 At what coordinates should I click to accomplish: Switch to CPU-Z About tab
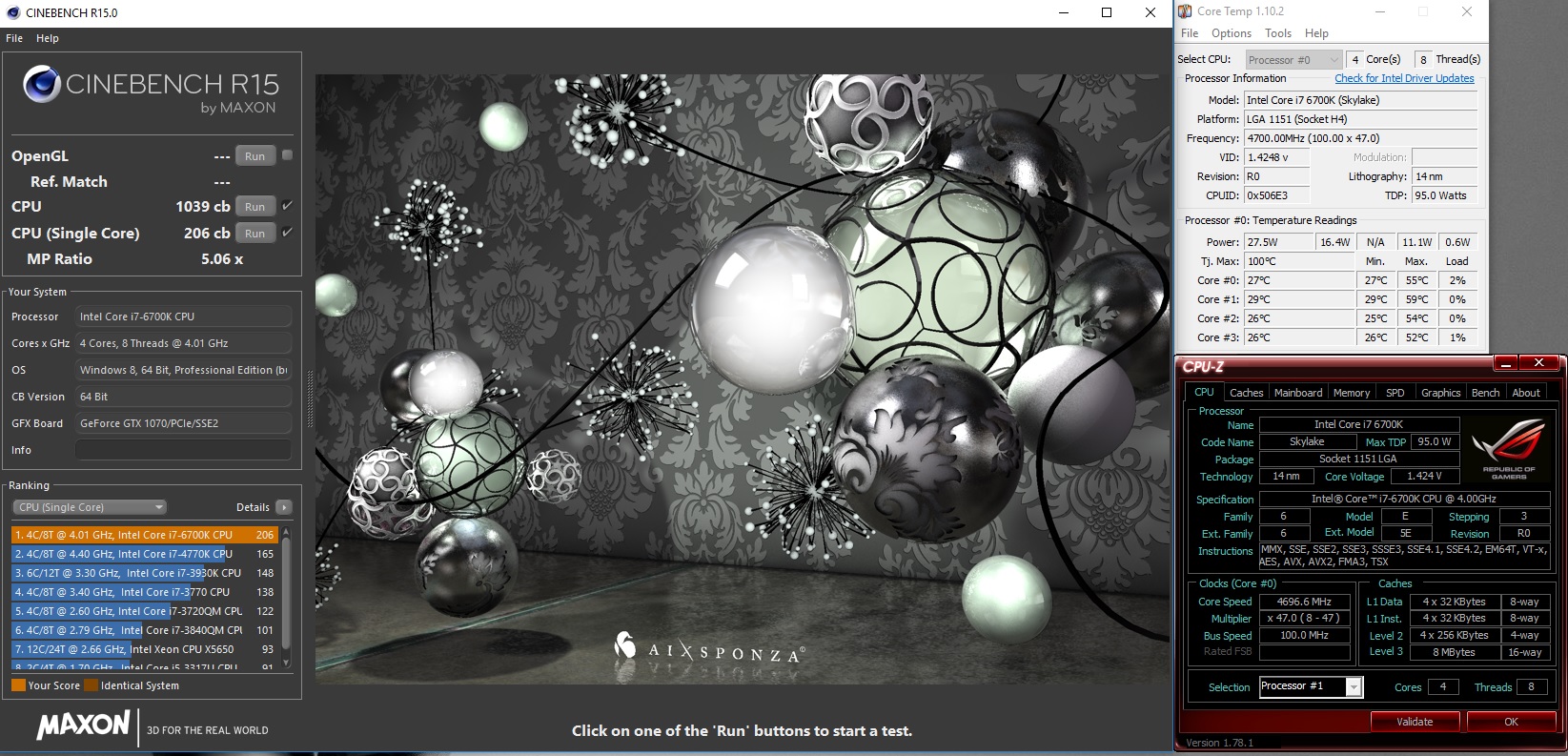pyautogui.click(x=1525, y=393)
